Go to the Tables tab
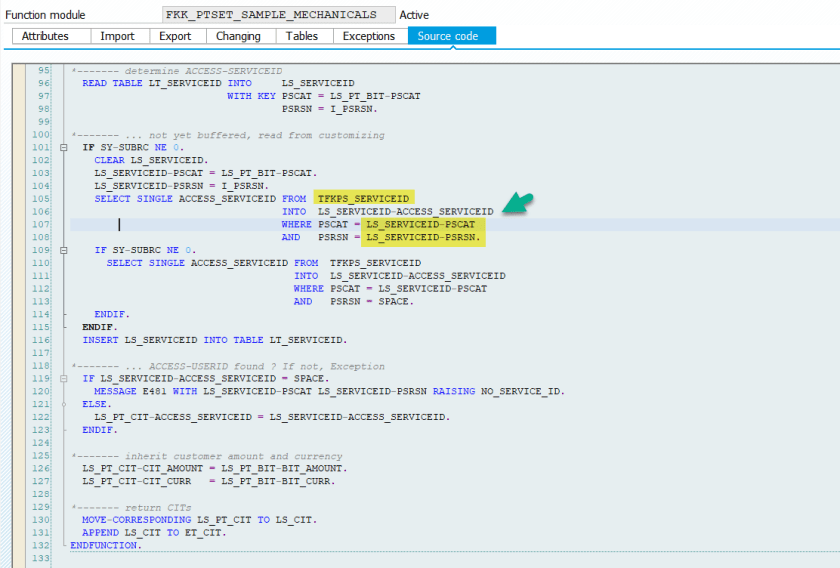The width and height of the screenshot is (840, 568). pyautogui.click(x=301, y=36)
